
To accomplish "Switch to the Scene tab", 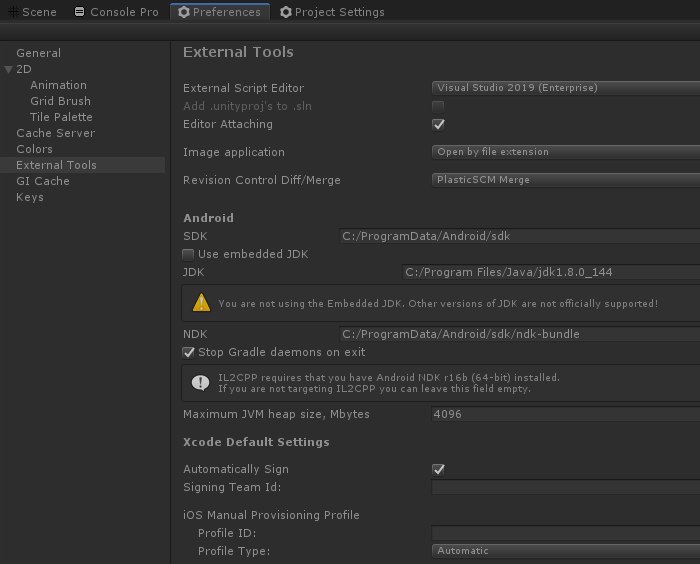I will click(33, 12).
